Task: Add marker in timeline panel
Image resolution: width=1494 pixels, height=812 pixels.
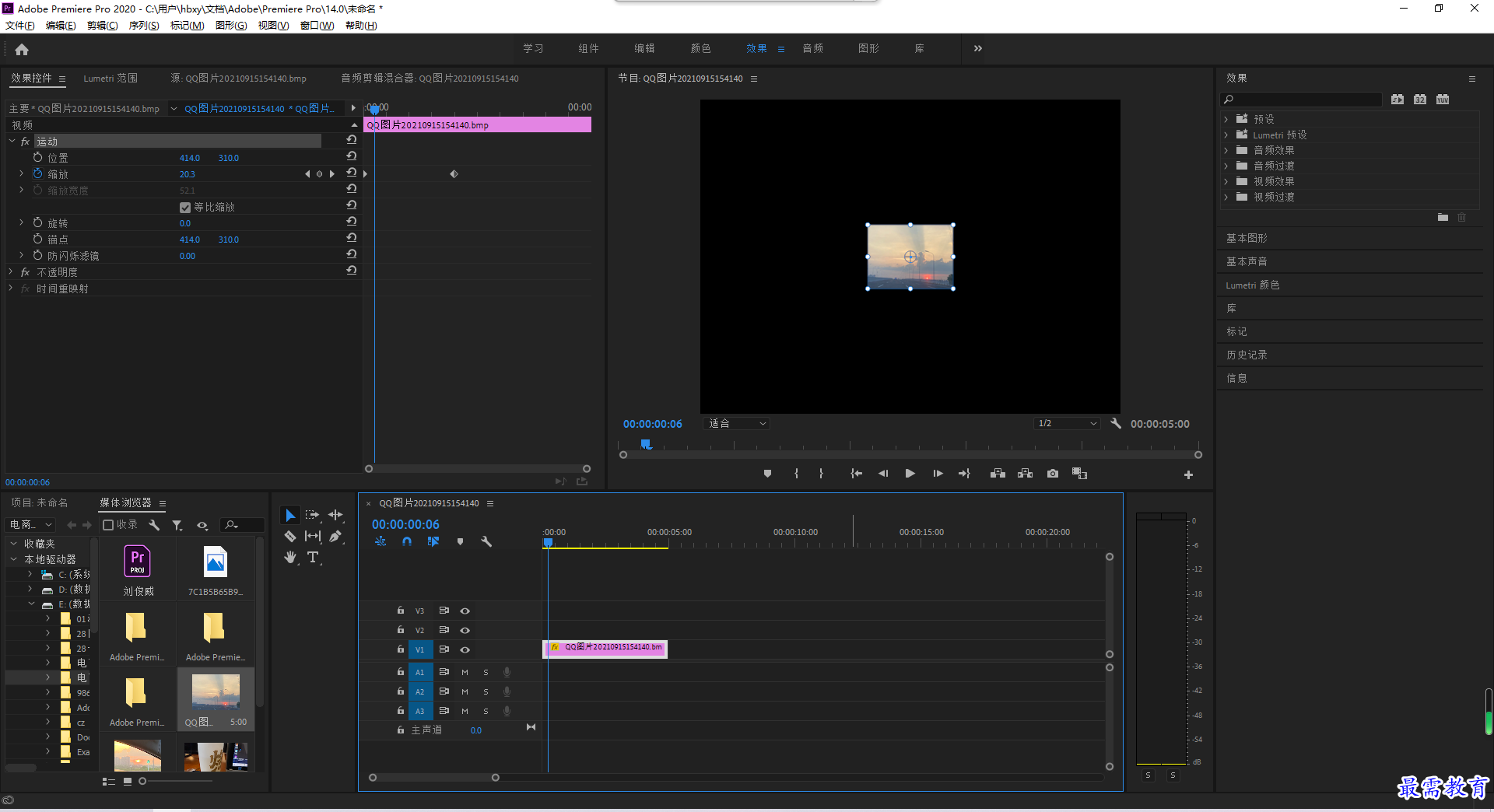Action: [x=460, y=541]
